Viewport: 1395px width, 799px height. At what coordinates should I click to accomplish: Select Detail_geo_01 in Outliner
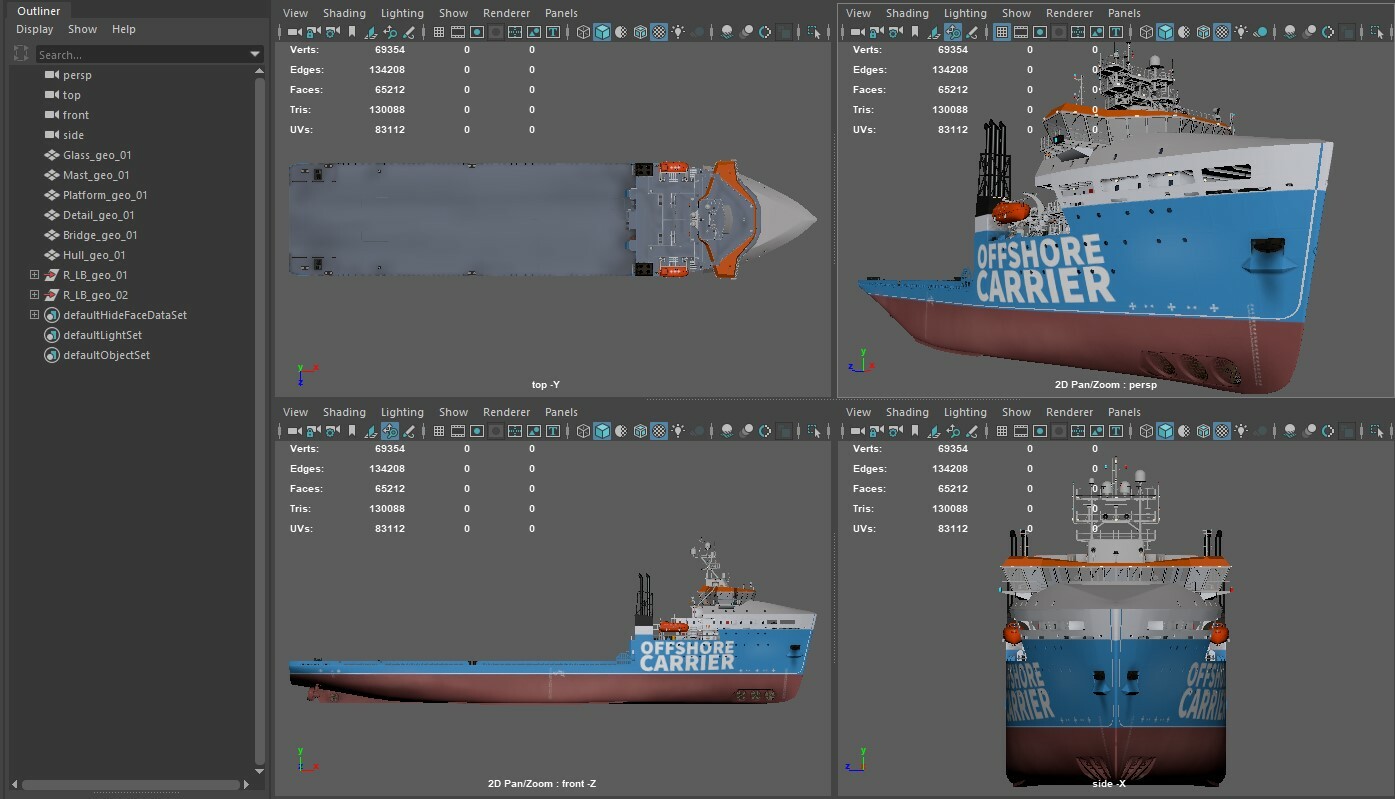(x=98, y=215)
